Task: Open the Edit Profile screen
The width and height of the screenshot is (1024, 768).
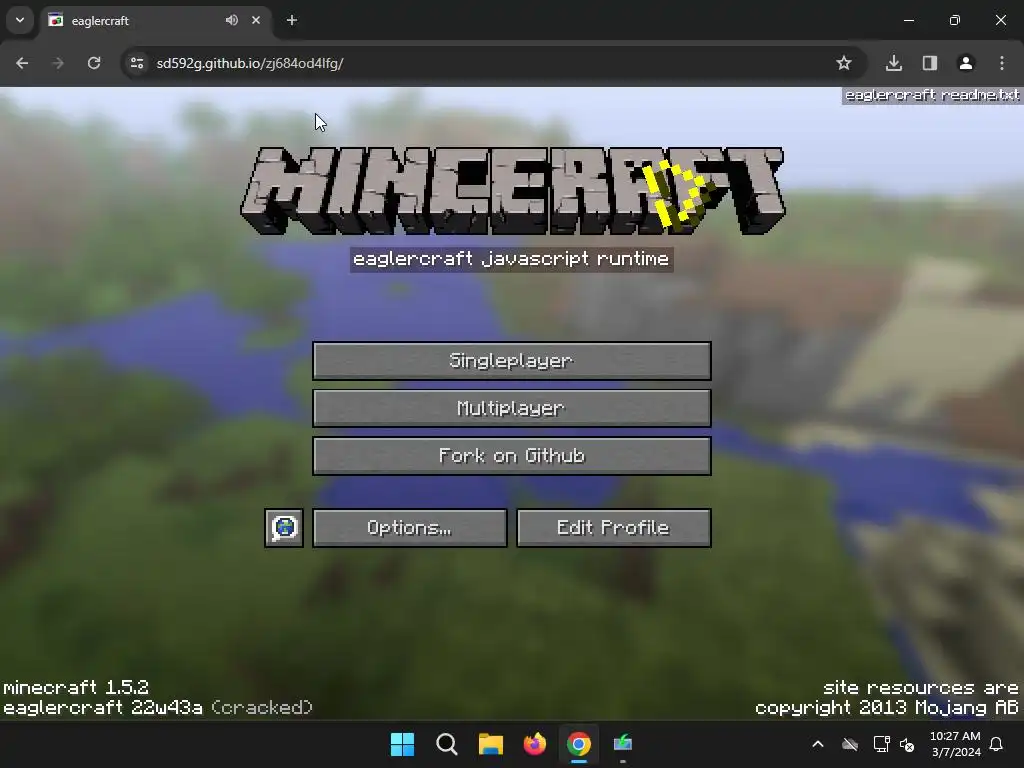Action: coord(613,528)
